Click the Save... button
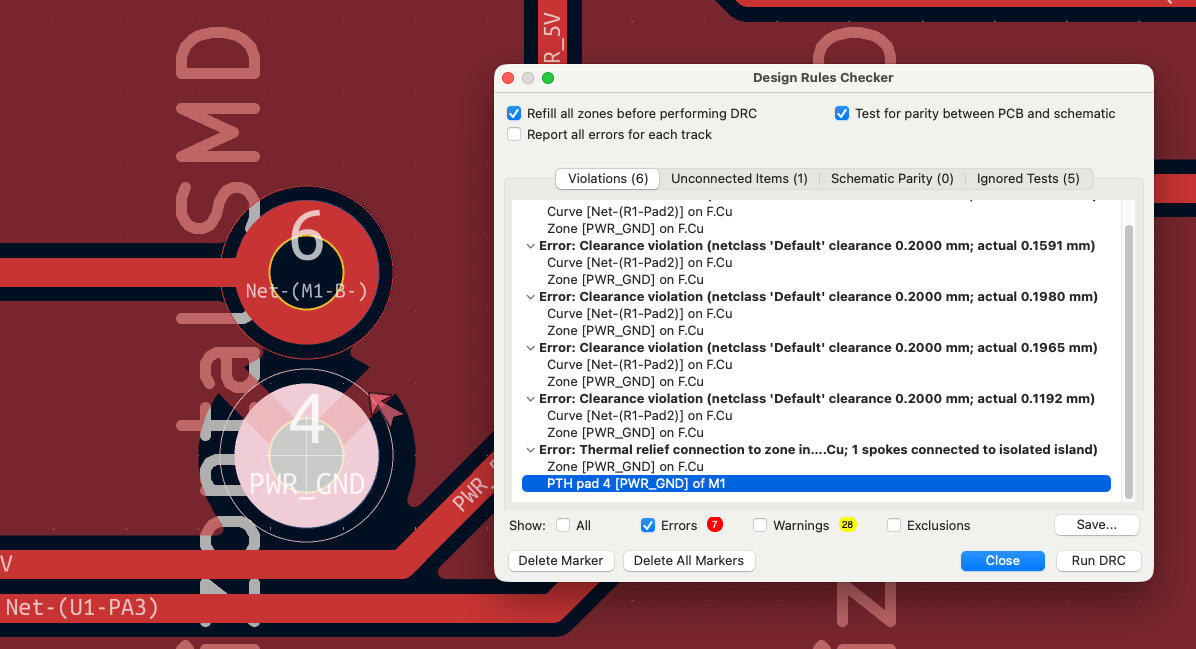 point(1096,525)
